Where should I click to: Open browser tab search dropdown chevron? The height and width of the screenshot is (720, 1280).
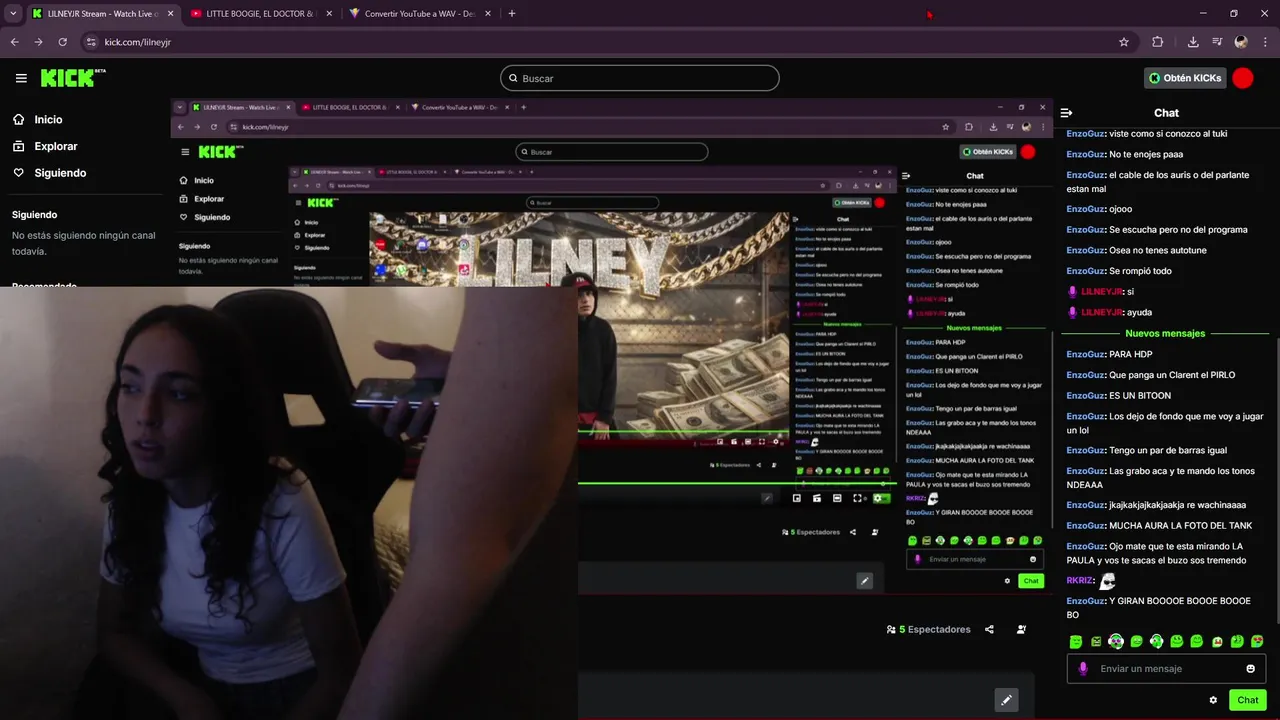tap(13, 14)
